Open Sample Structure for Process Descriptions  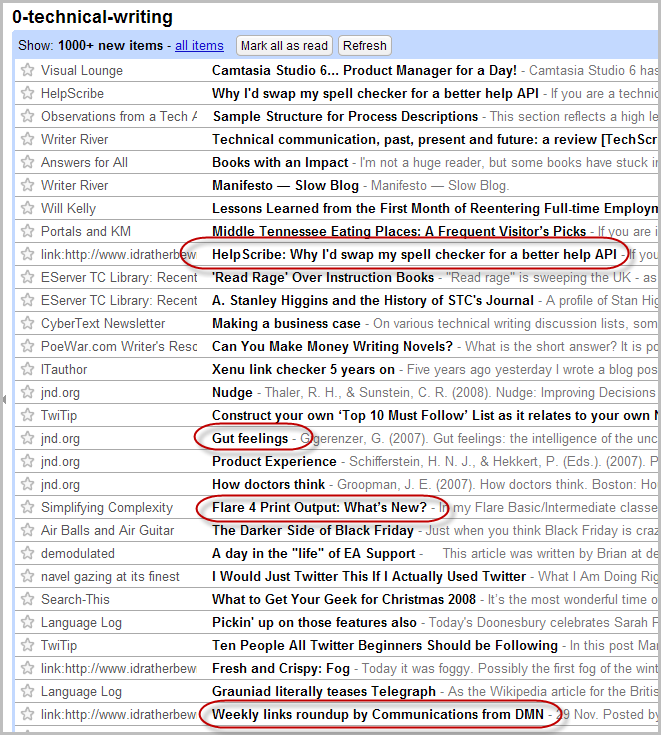346,116
